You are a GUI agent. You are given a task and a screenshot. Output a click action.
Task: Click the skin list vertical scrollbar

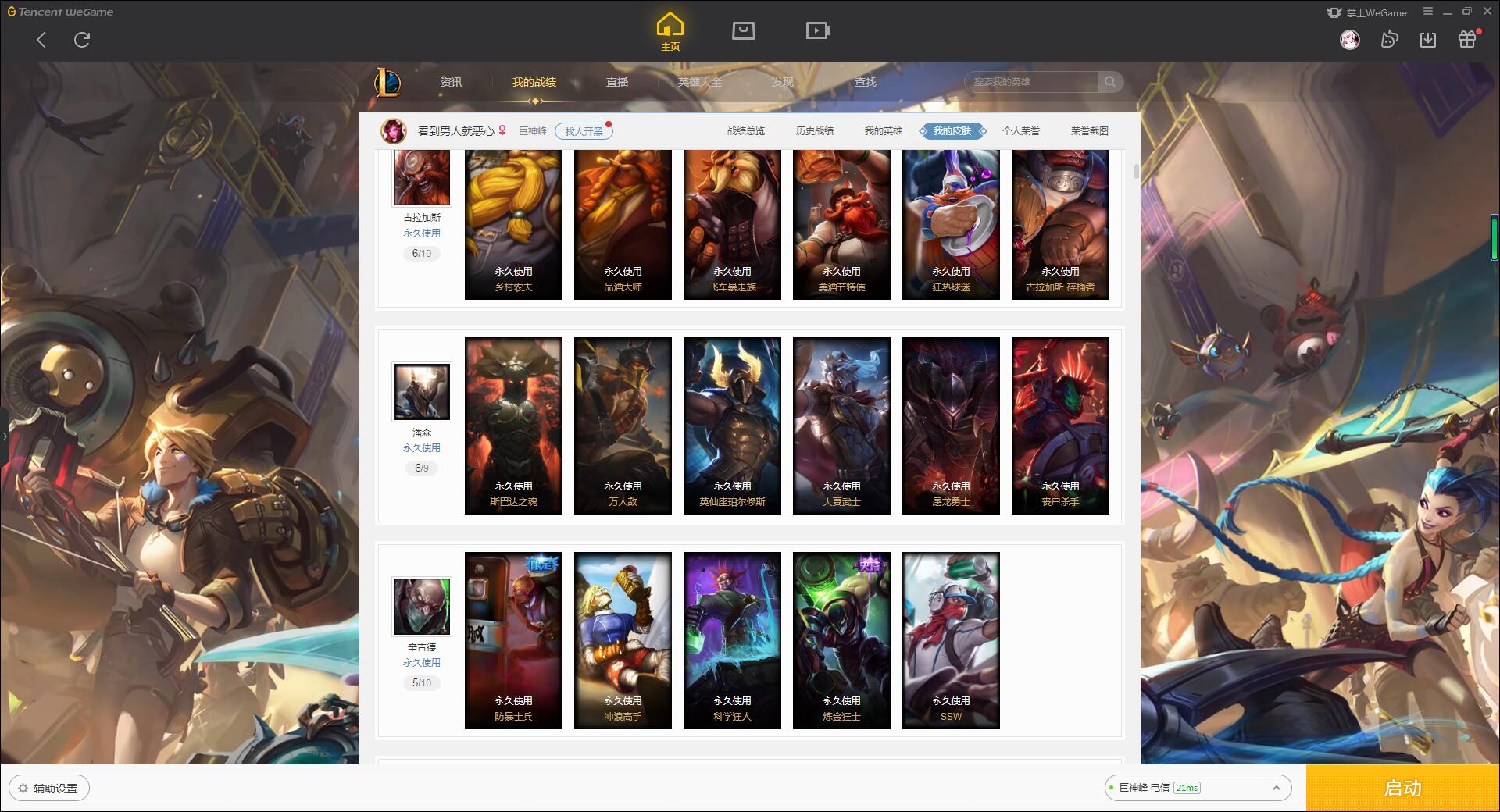point(1136,171)
